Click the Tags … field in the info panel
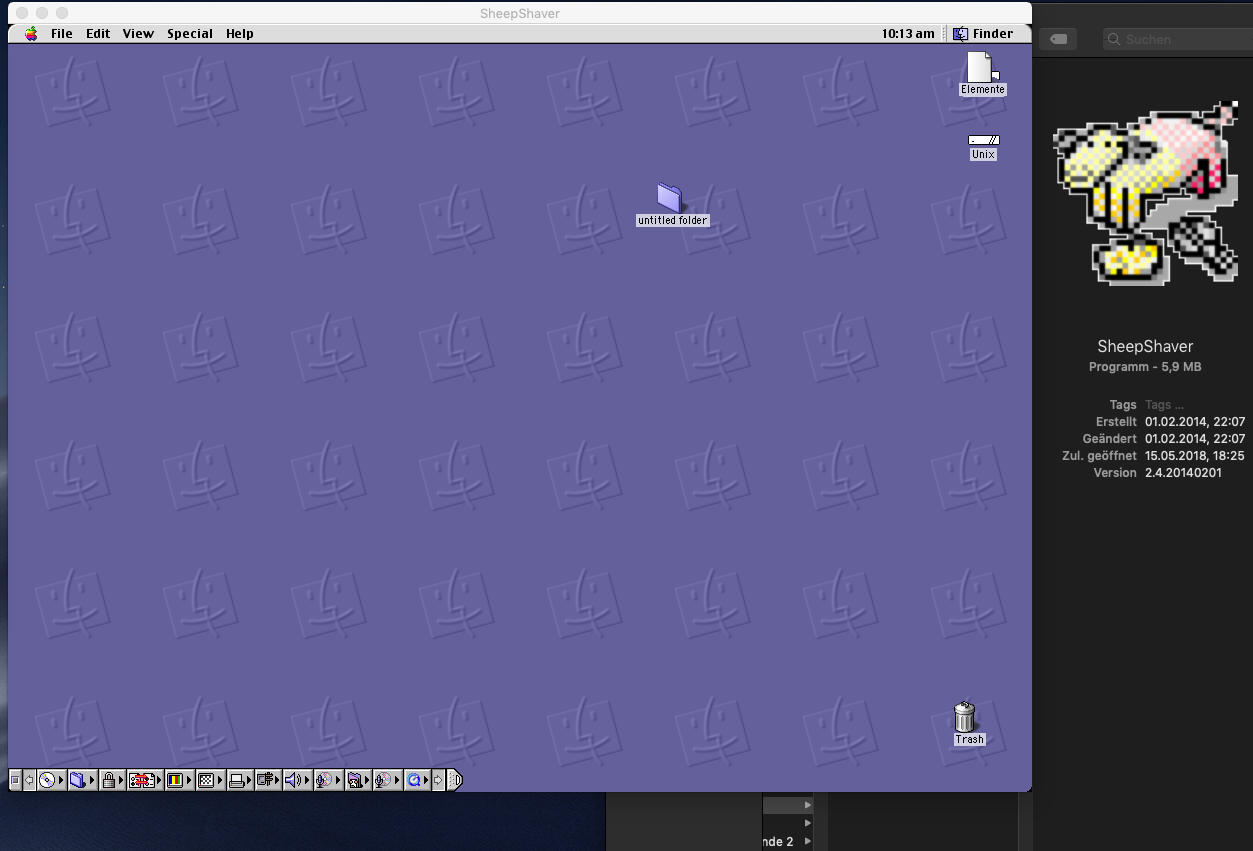This screenshot has width=1253, height=851. point(1164,405)
